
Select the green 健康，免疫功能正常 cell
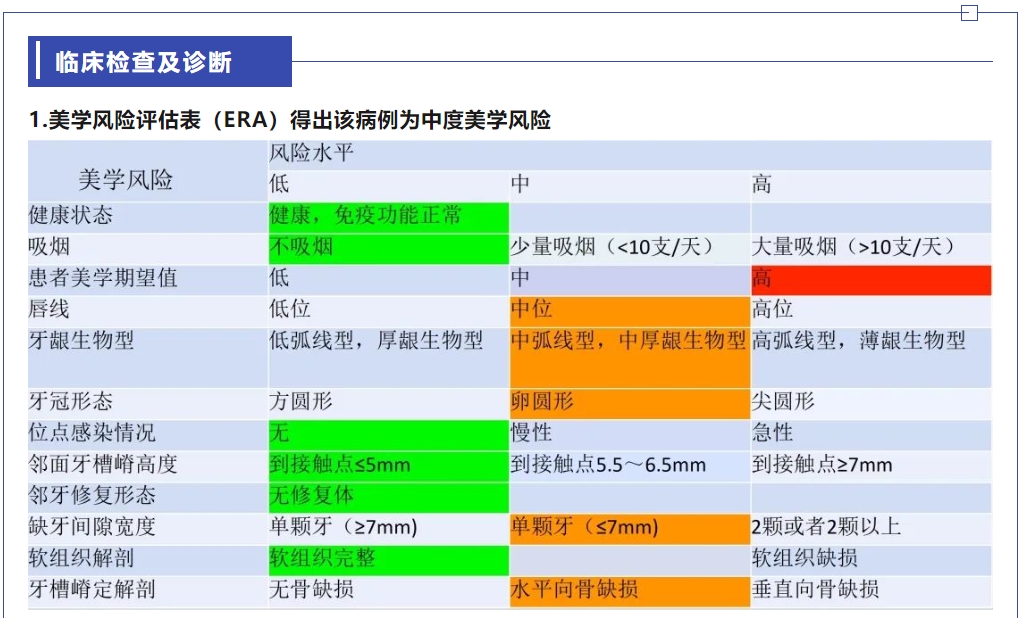tap(388, 216)
